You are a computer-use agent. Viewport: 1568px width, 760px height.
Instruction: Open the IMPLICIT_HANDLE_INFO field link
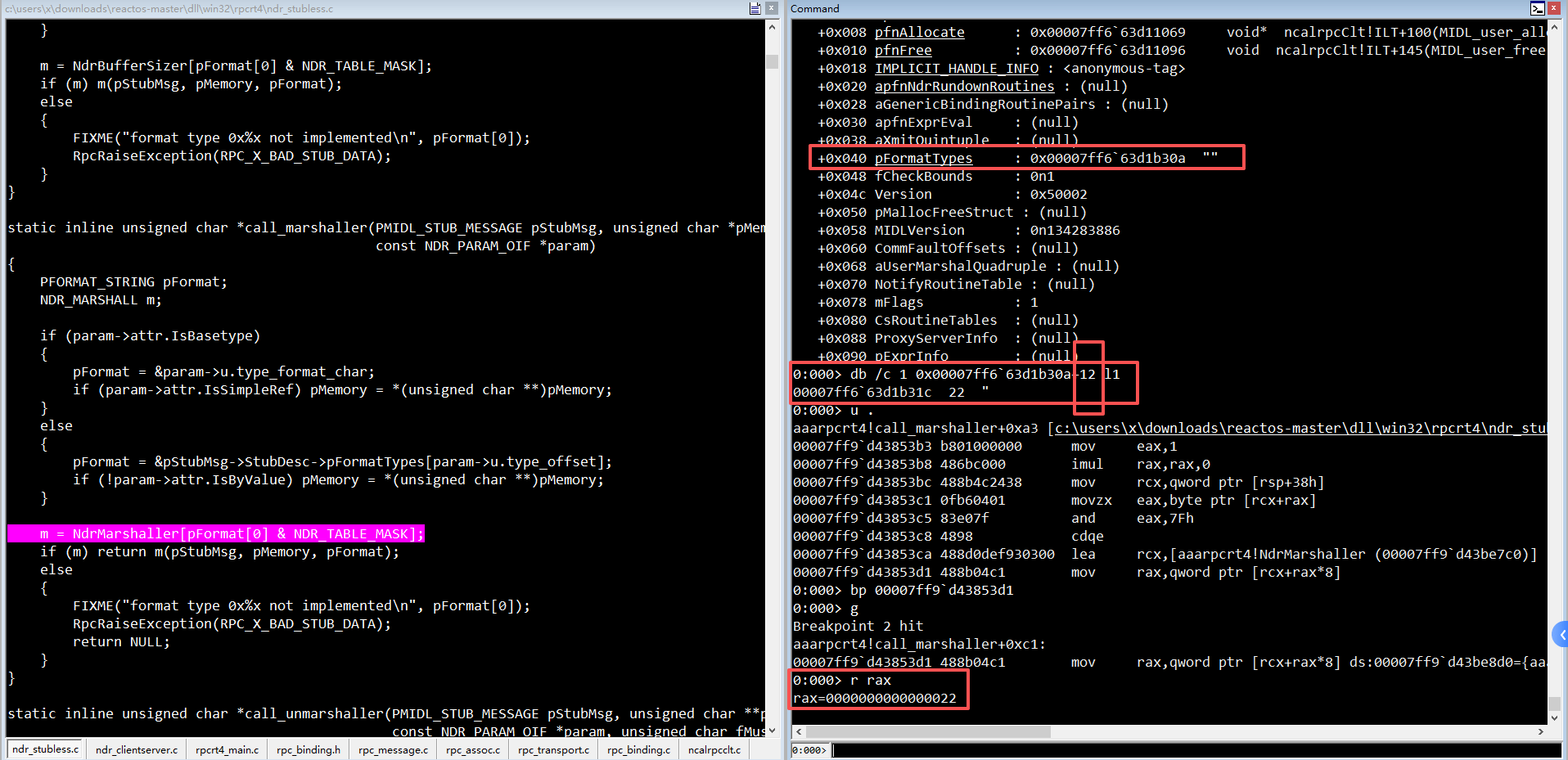[x=956, y=68]
